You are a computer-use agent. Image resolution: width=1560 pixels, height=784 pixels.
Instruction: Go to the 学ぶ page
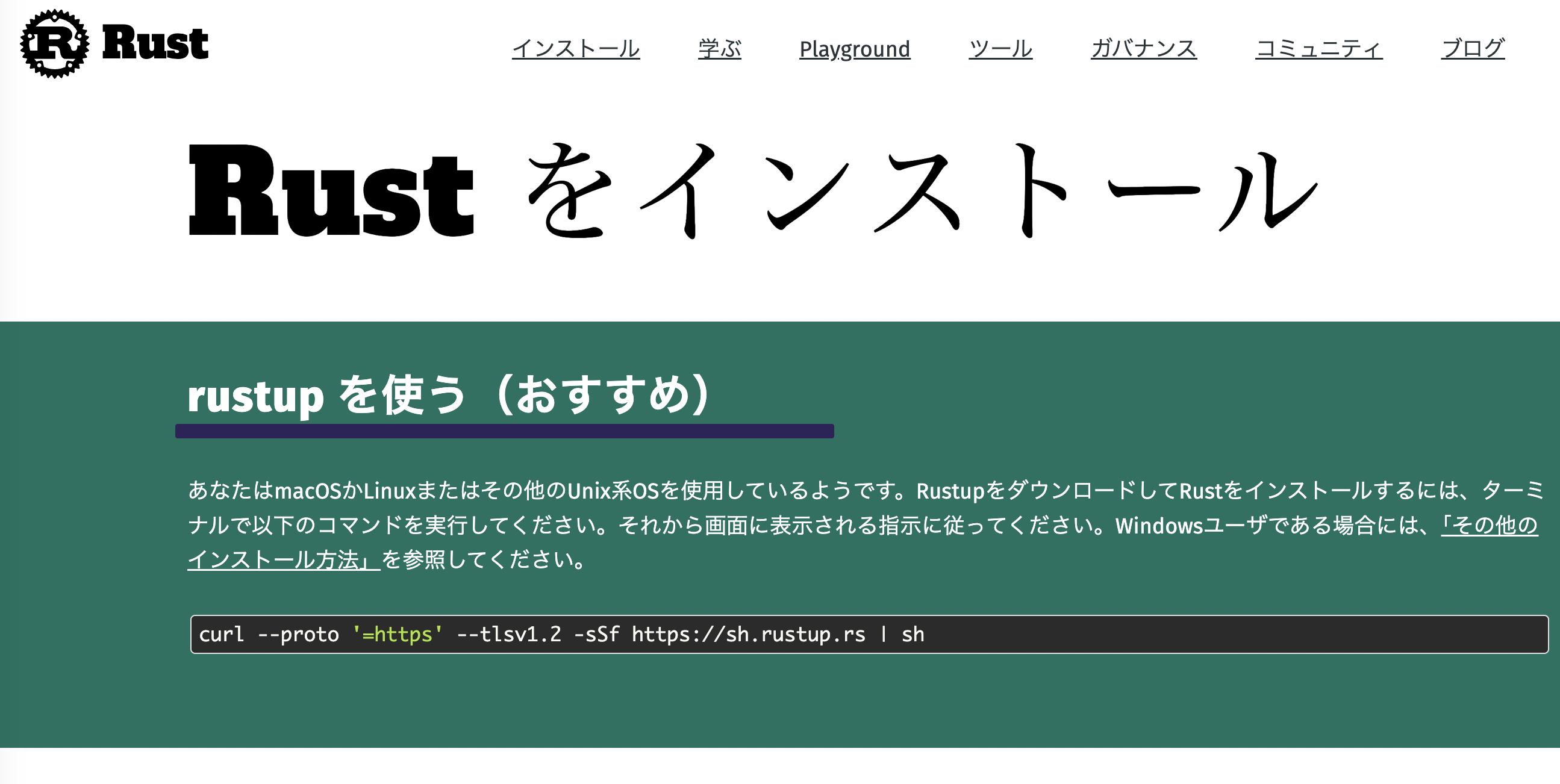click(719, 48)
